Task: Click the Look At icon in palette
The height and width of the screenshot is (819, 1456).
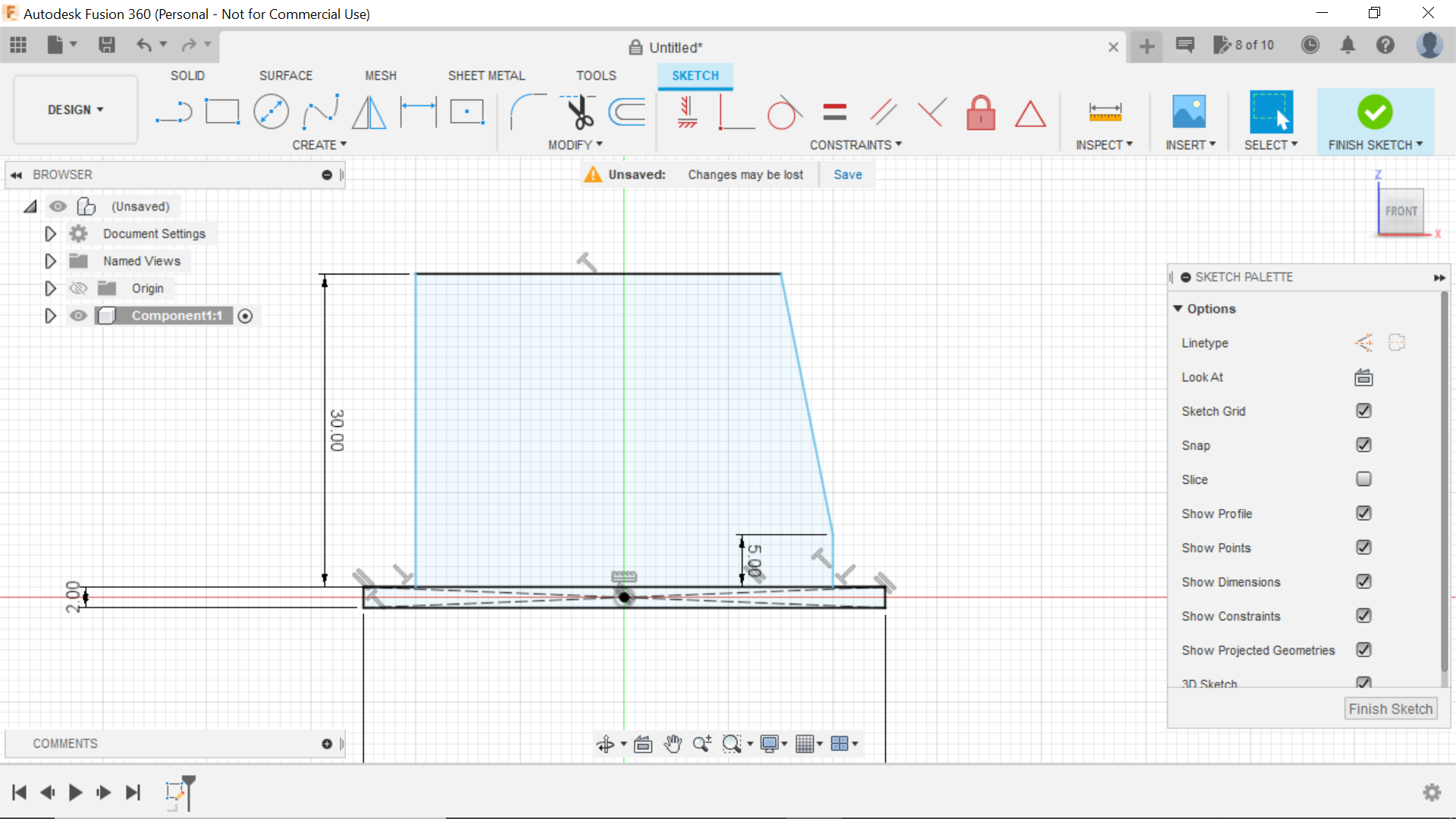Action: 1363,378
